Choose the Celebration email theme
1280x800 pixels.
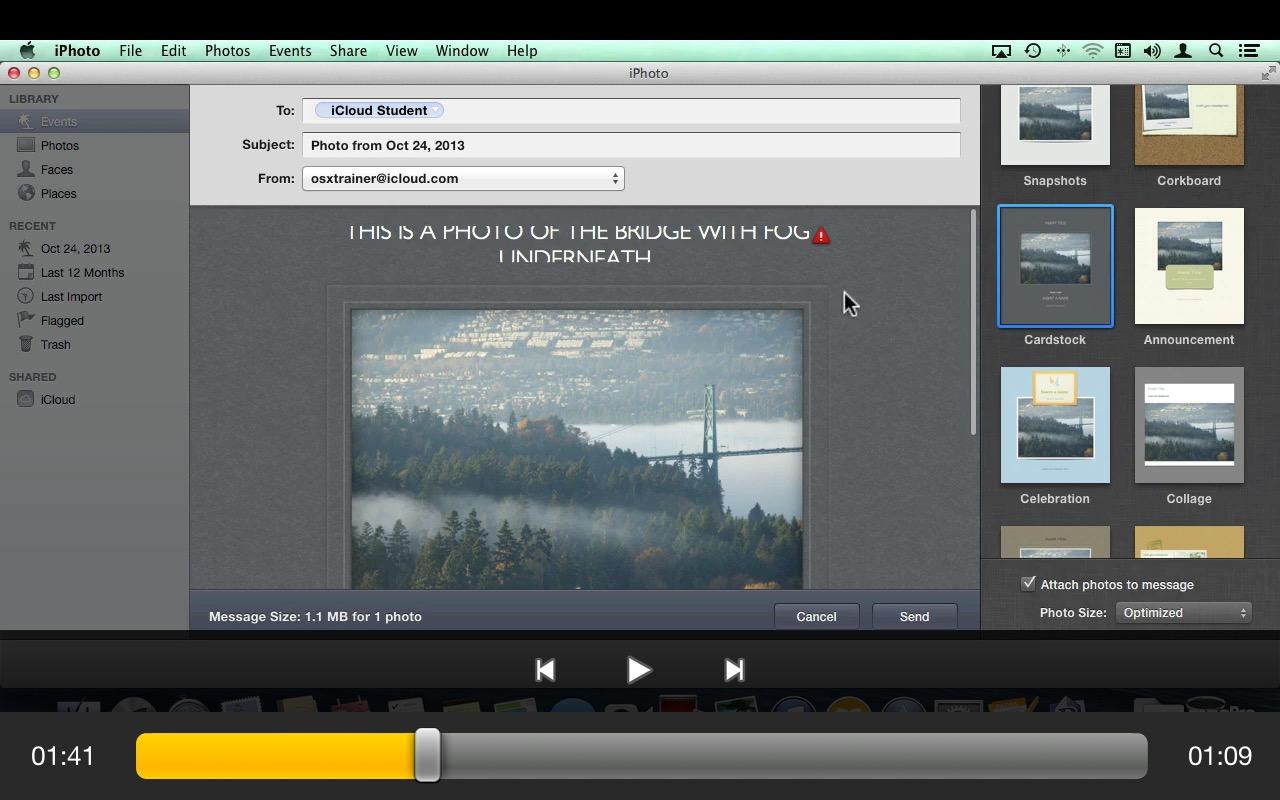1055,425
